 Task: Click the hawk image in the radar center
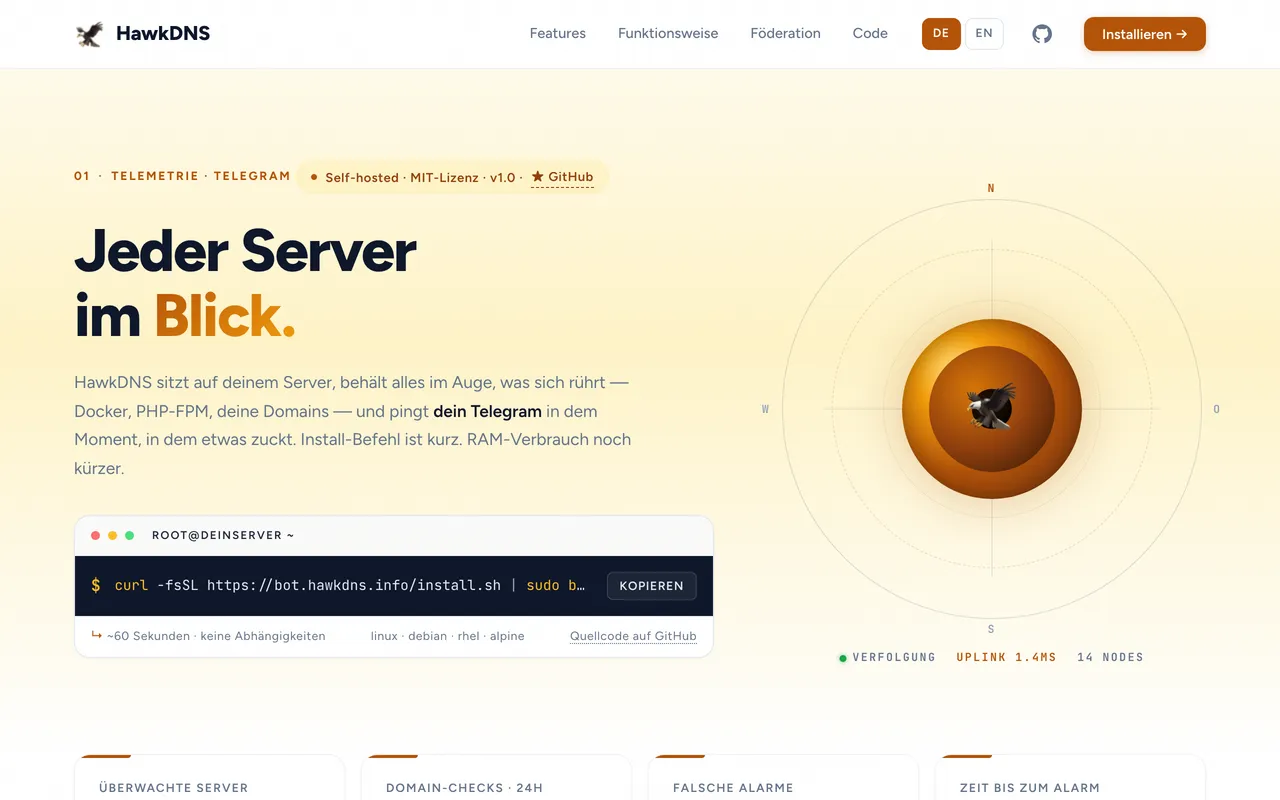991,406
